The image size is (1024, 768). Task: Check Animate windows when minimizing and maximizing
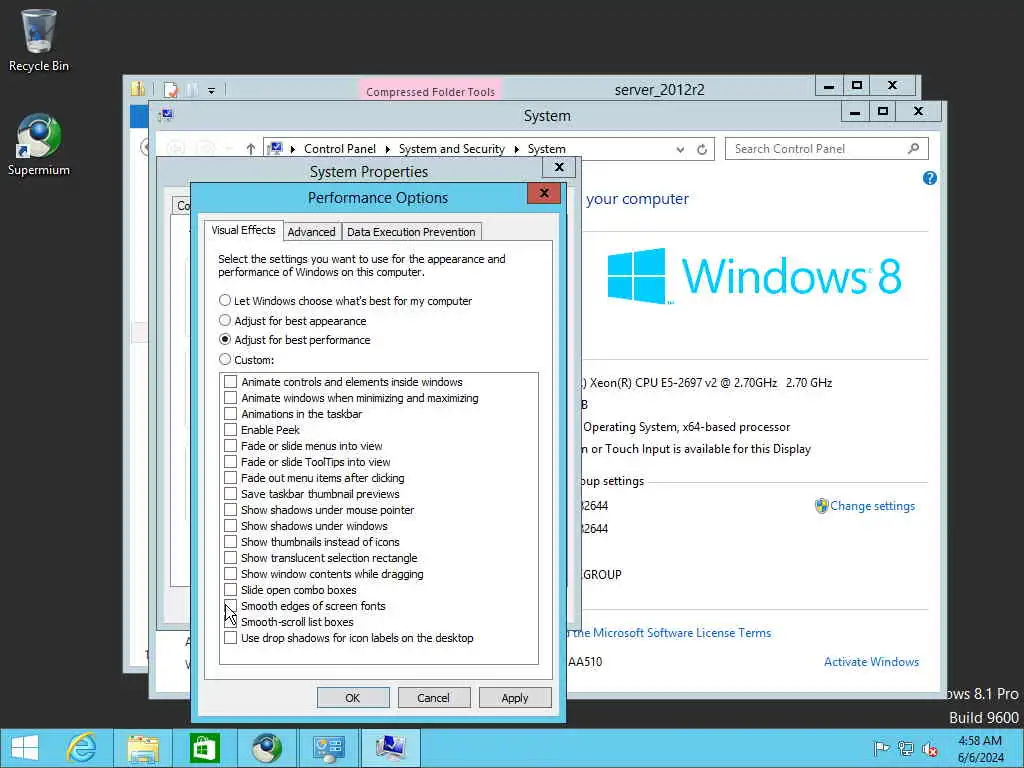[231, 398]
